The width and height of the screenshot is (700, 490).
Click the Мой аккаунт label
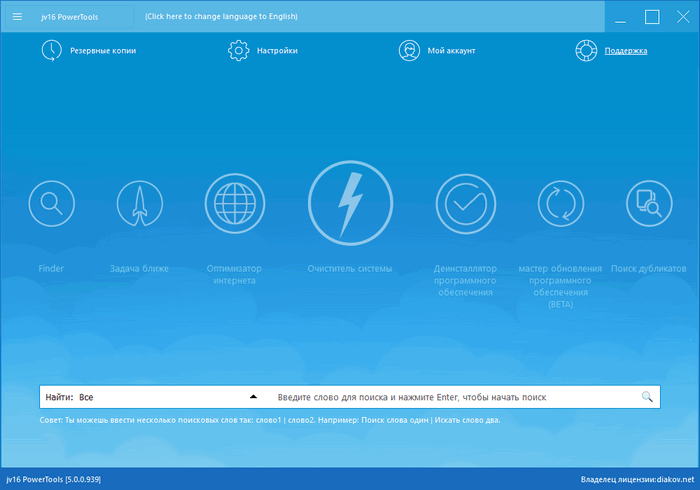[451, 50]
